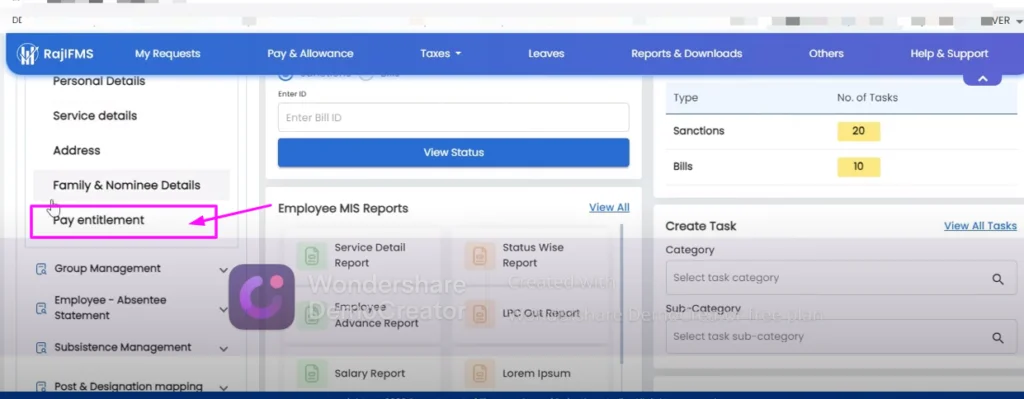The width and height of the screenshot is (1024, 399).
Task: Click the search icon in Category field
Action: (998, 279)
